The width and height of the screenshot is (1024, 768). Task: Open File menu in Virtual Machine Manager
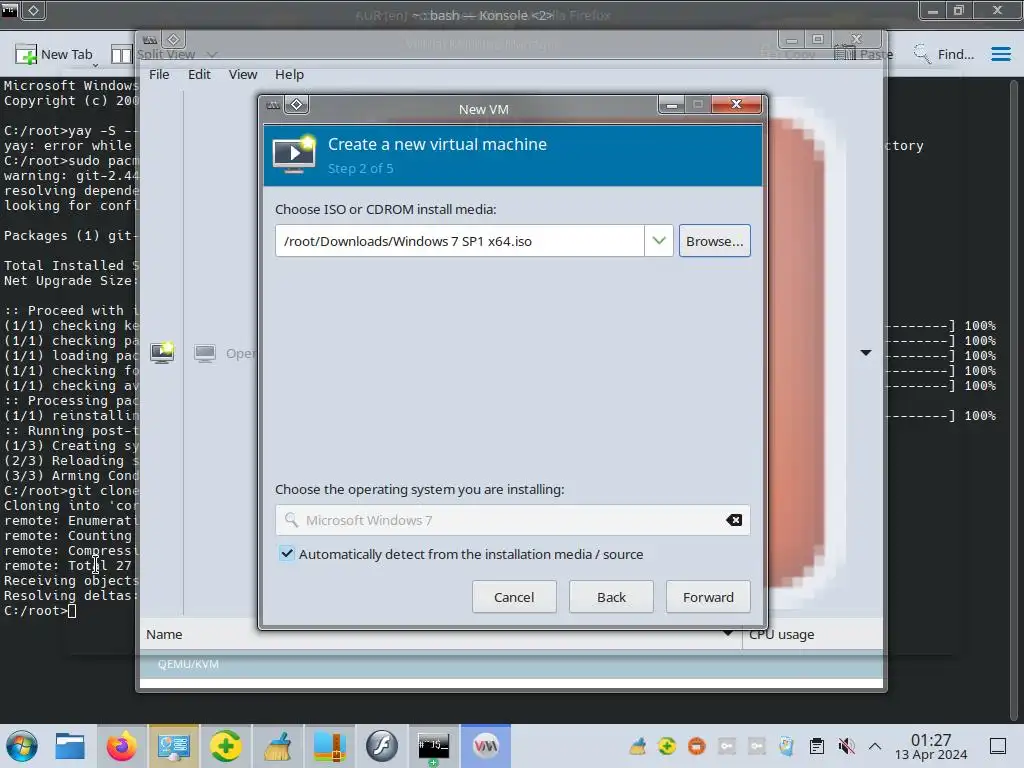[159, 74]
